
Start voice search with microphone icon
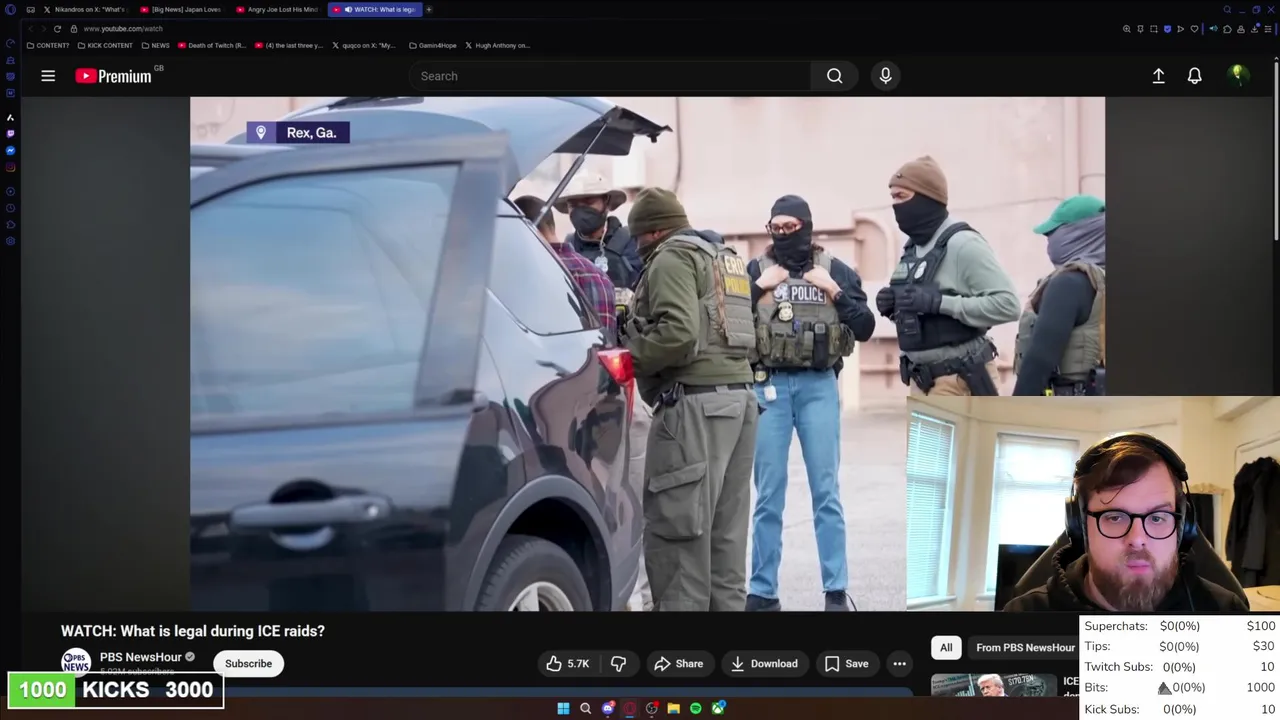(x=885, y=76)
